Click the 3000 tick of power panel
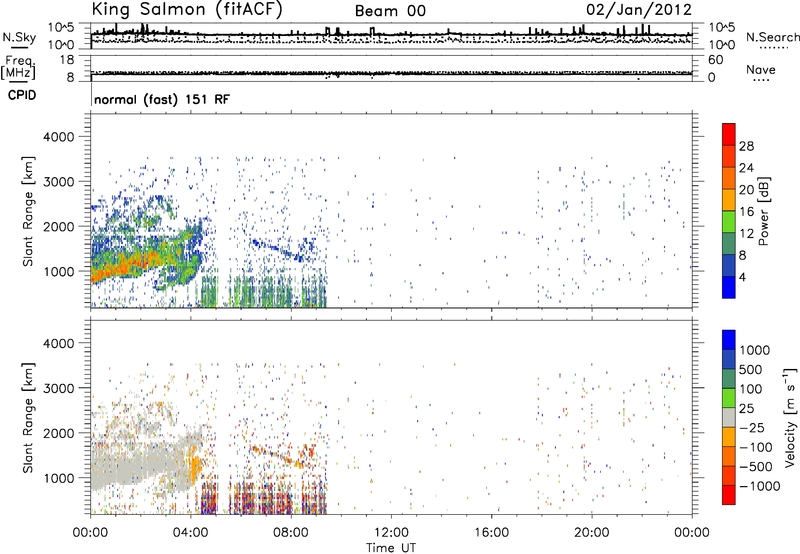Viewport: 800px width, 554px height. point(58,182)
